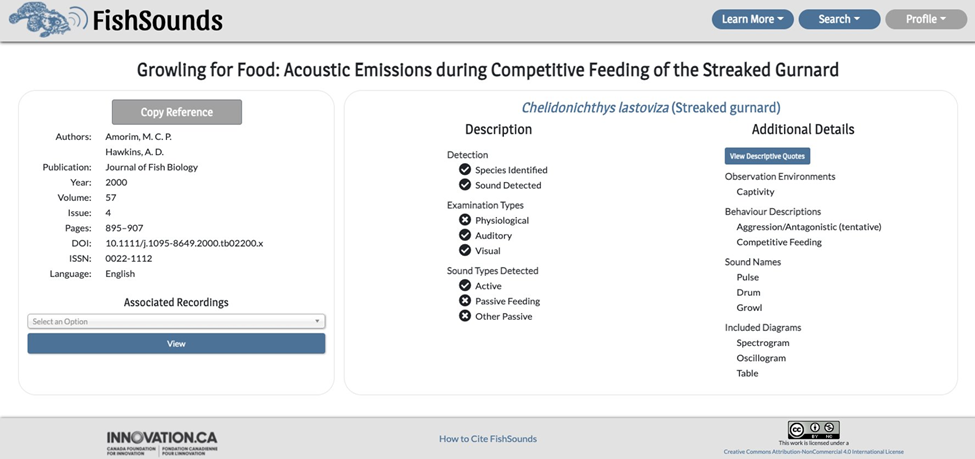The width and height of the screenshot is (975, 459).
Task: Click the Creative Commons license badge
Action: click(x=813, y=429)
